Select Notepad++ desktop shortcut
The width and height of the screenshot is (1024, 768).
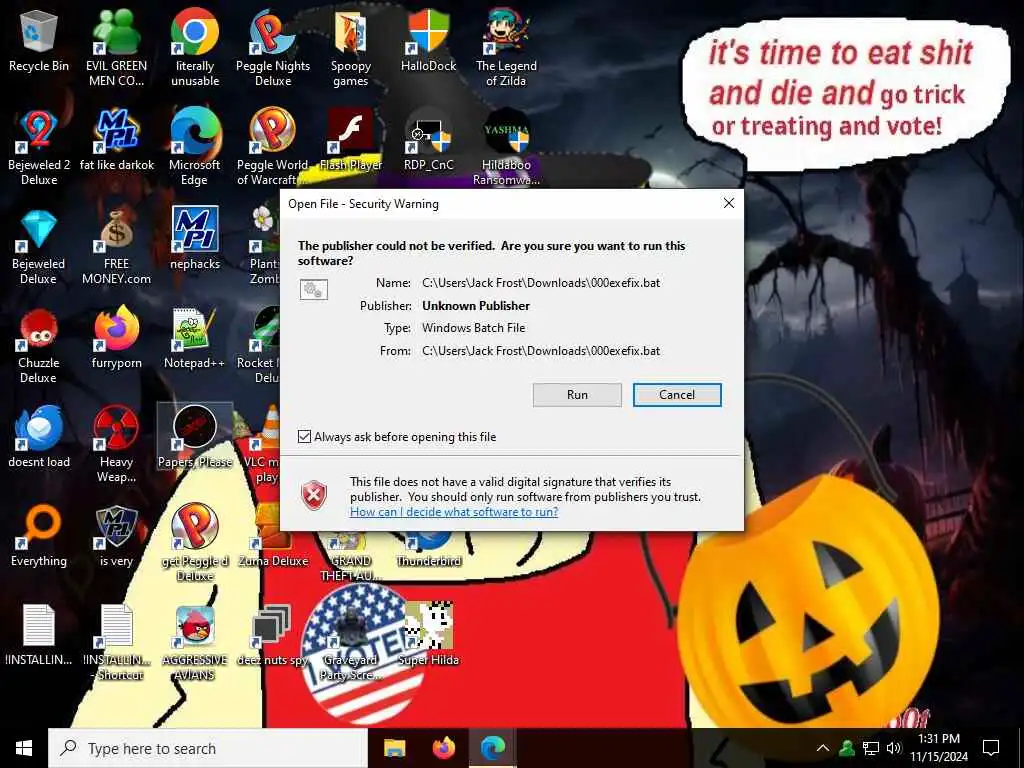pyautogui.click(x=195, y=337)
